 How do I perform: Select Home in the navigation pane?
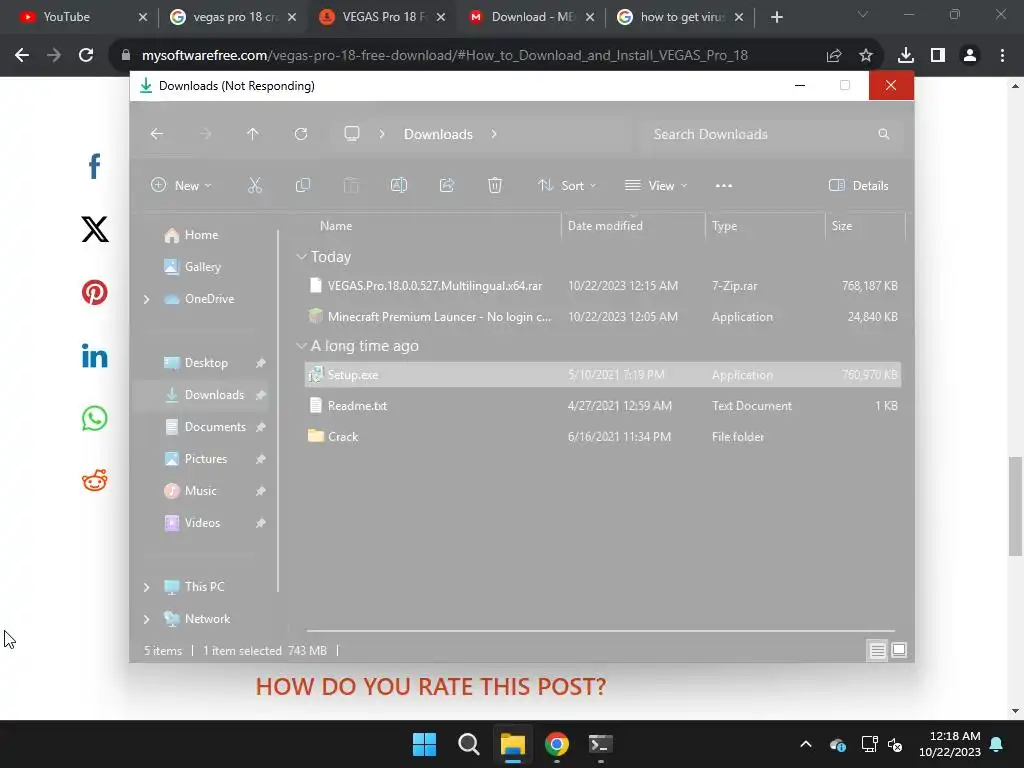201,235
